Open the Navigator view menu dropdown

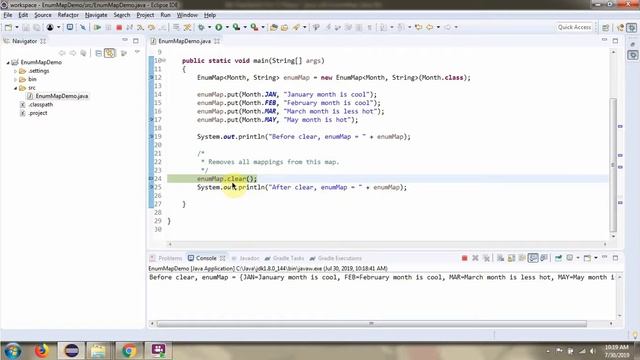137,53
